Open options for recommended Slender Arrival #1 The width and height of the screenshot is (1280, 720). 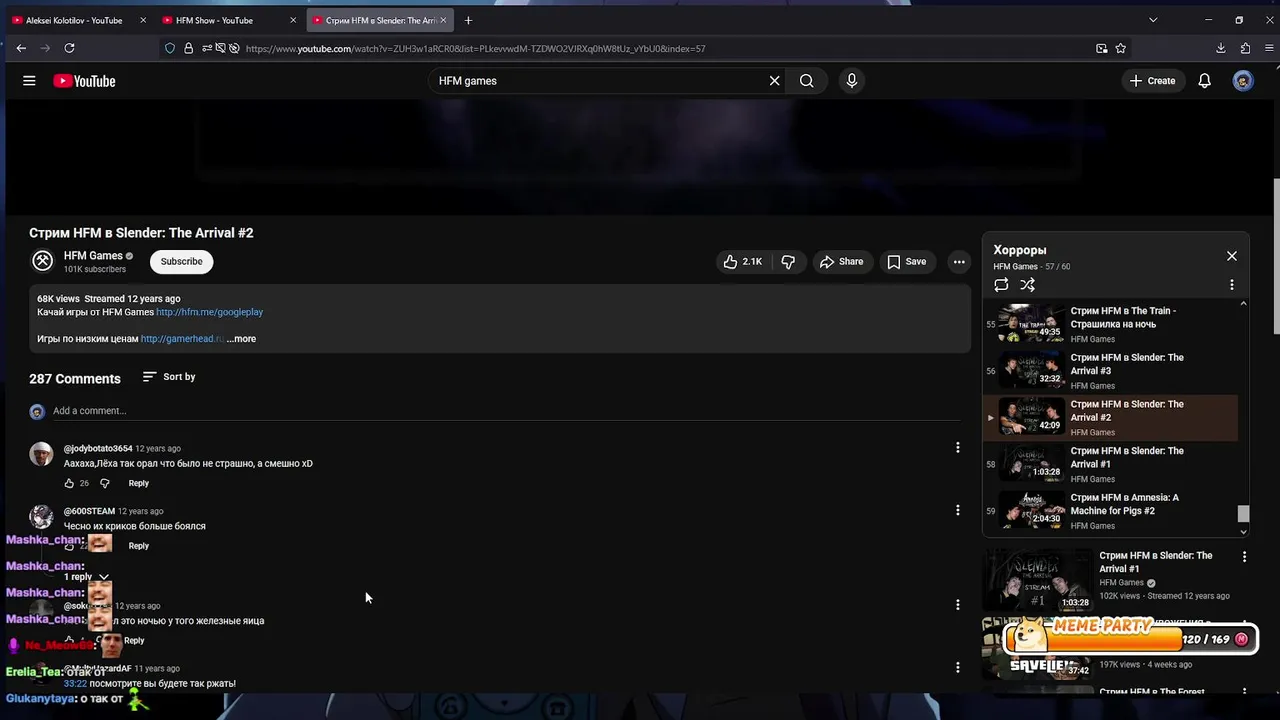[x=1244, y=556]
